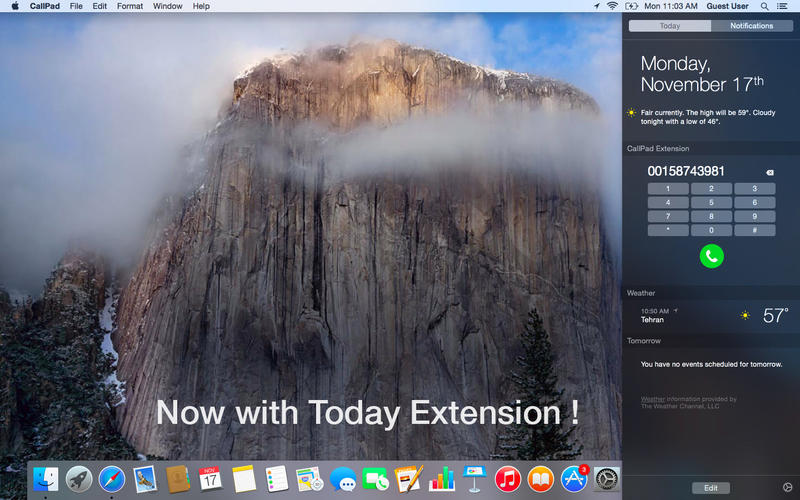Image resolution: width=800 pixels, height=500 pixels.
Task: Click the Edit button in Today view
Action: [x=711, y=488]
